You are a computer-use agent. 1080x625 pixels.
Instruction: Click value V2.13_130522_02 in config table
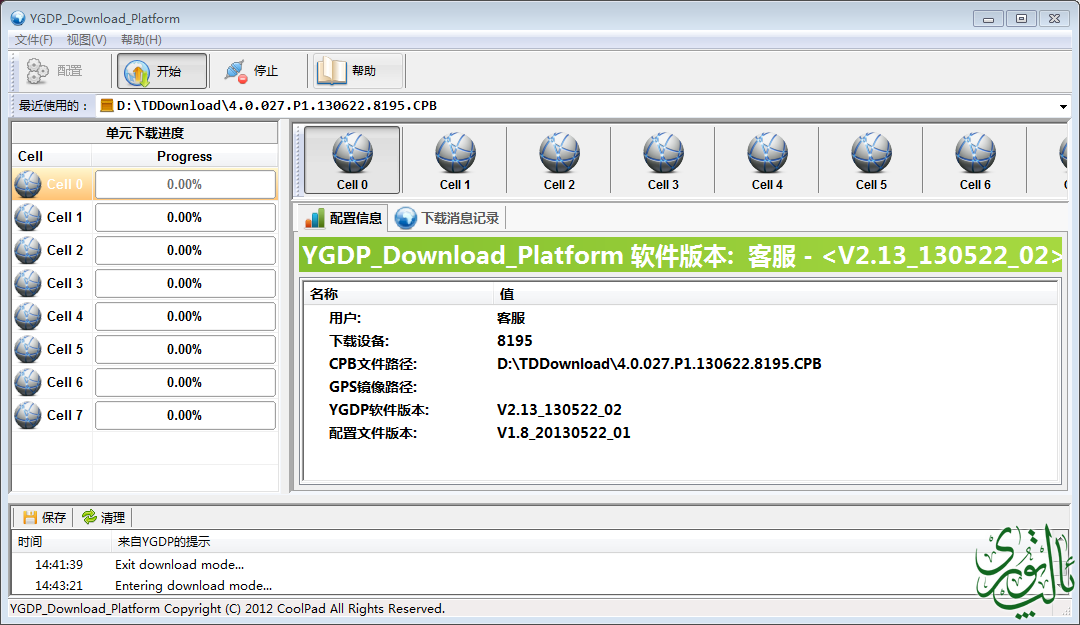point(559,410)
